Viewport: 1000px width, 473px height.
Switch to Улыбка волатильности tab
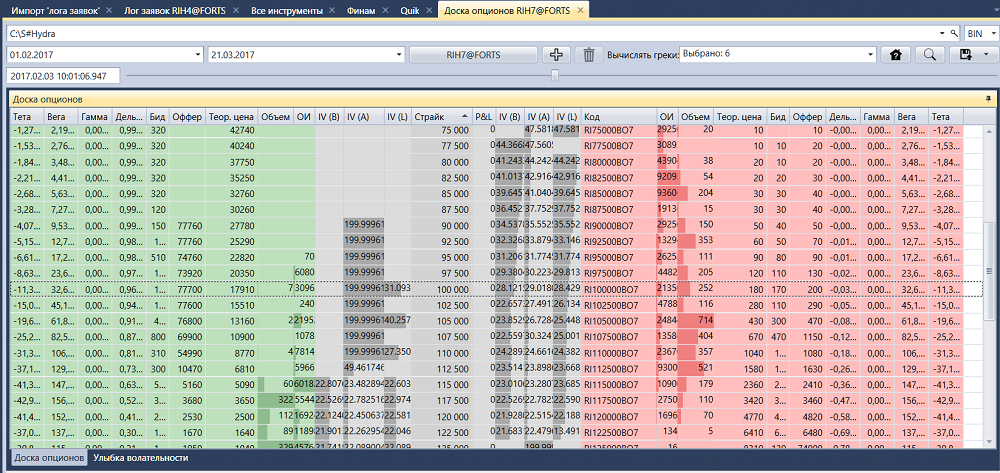pyautogui.click(x=140, y=458)
